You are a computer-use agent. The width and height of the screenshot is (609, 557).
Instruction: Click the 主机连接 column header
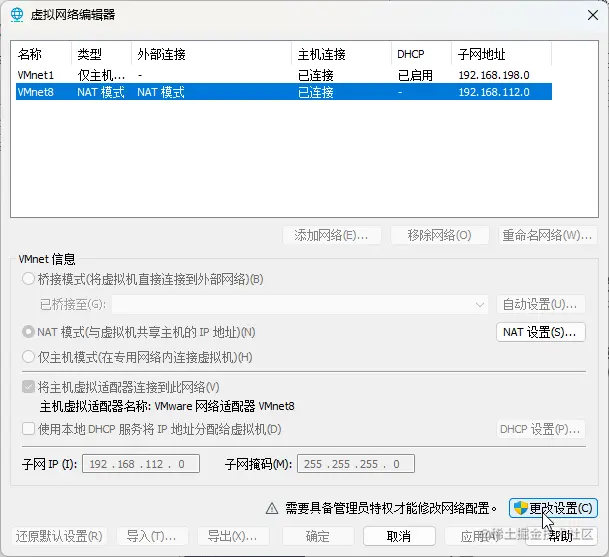[341, 54]
